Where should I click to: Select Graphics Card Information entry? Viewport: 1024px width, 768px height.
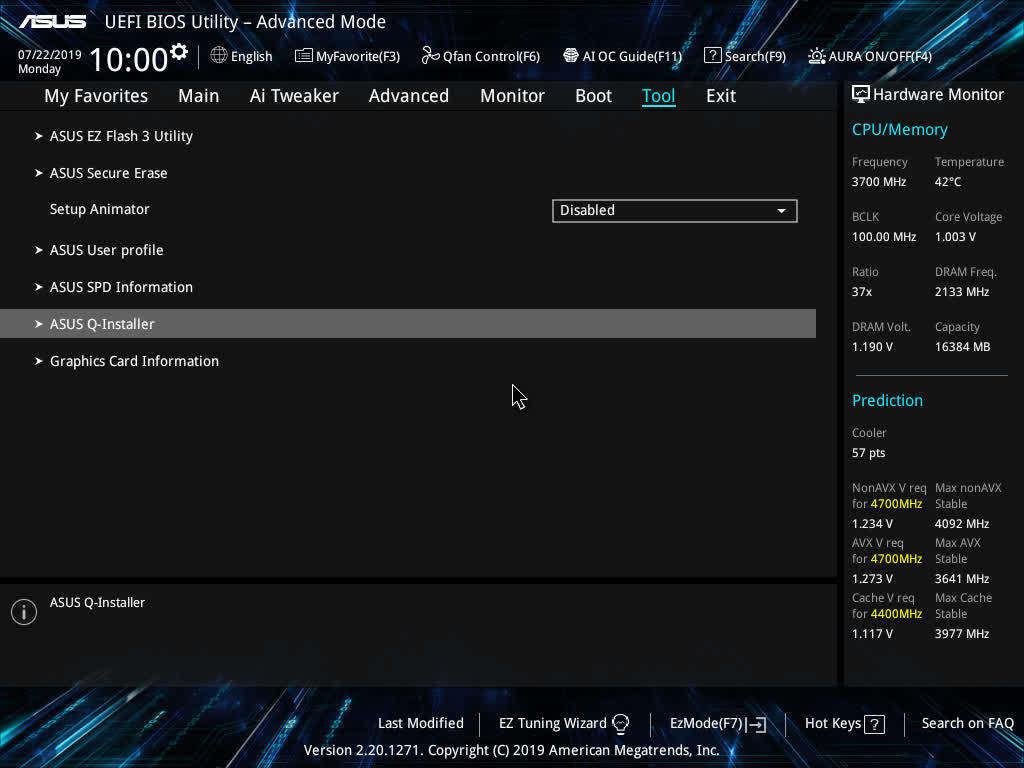[x=135, y=361]
